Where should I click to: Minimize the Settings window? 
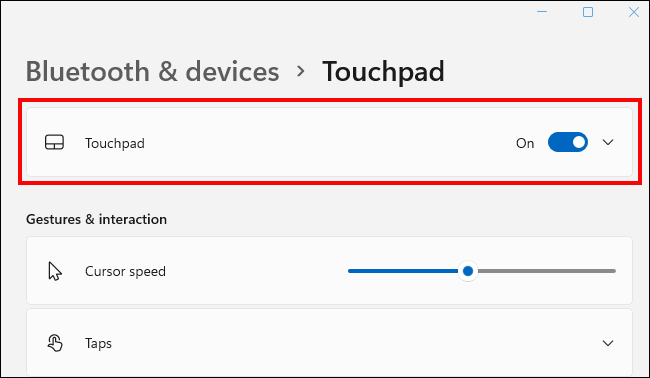542,12
